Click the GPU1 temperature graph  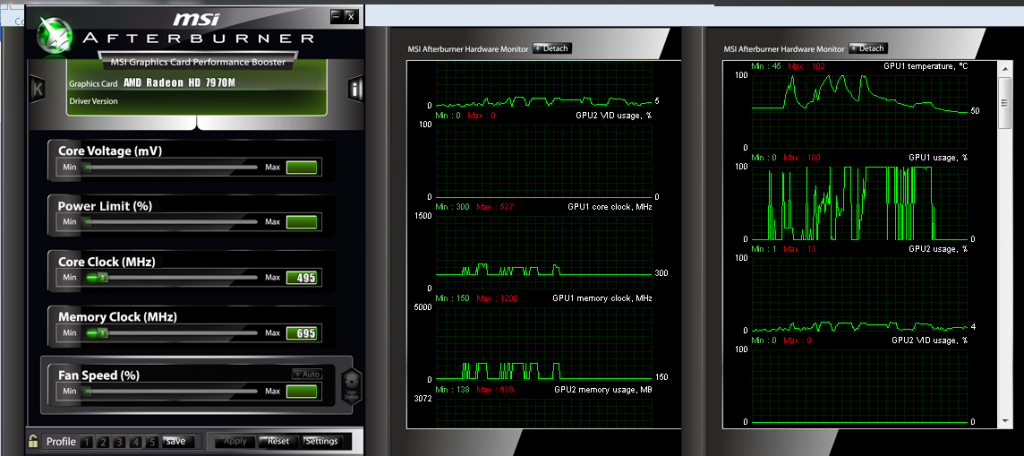[860, 111]
